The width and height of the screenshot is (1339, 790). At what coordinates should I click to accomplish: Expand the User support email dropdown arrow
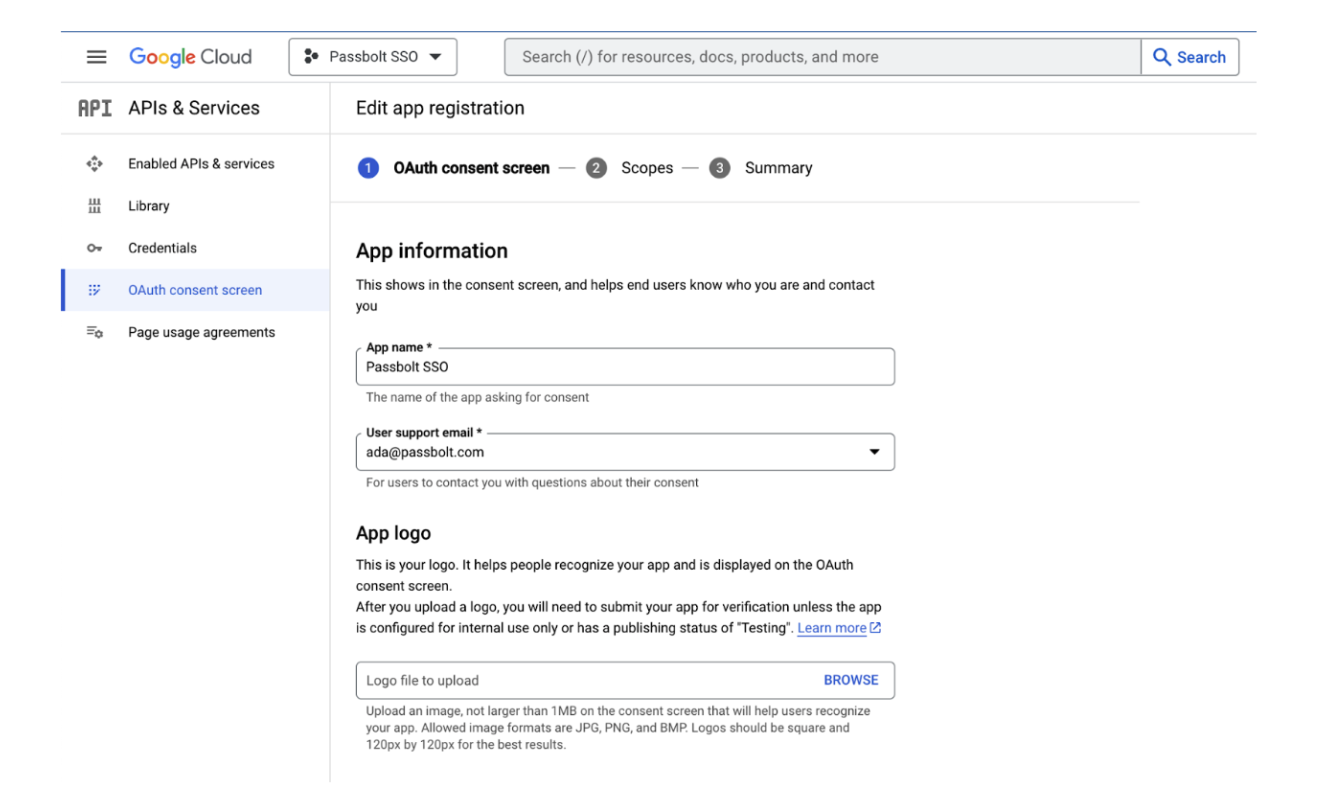point(875,452)
